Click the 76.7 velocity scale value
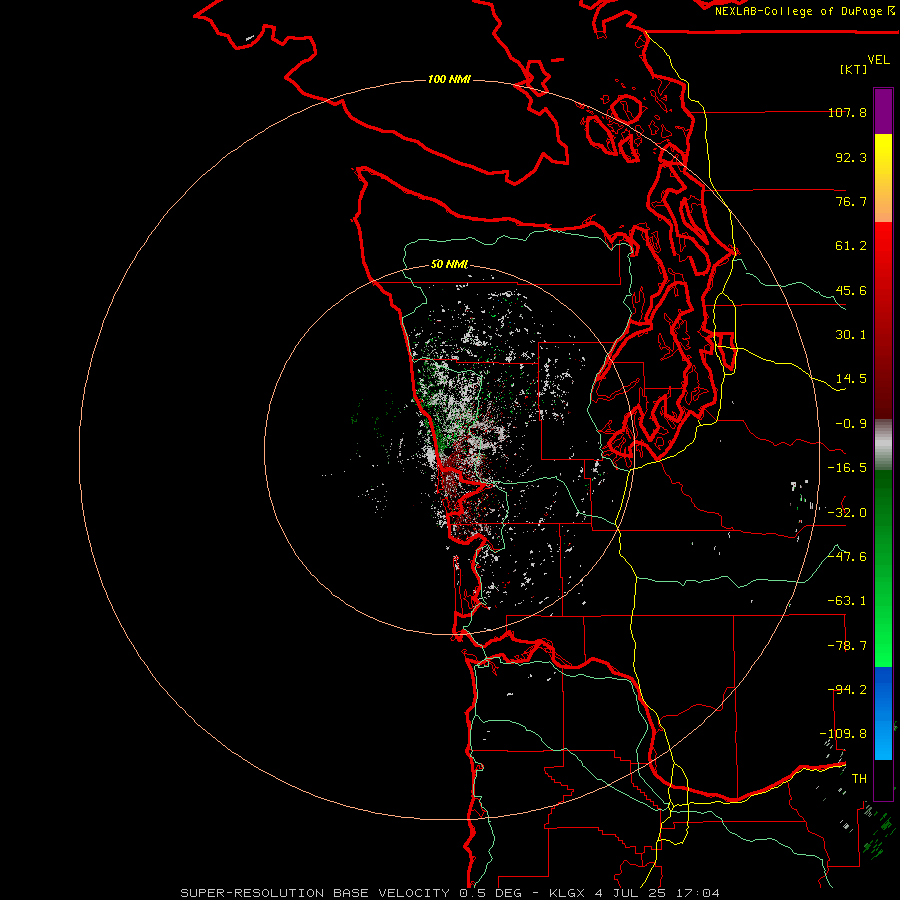 851,201
